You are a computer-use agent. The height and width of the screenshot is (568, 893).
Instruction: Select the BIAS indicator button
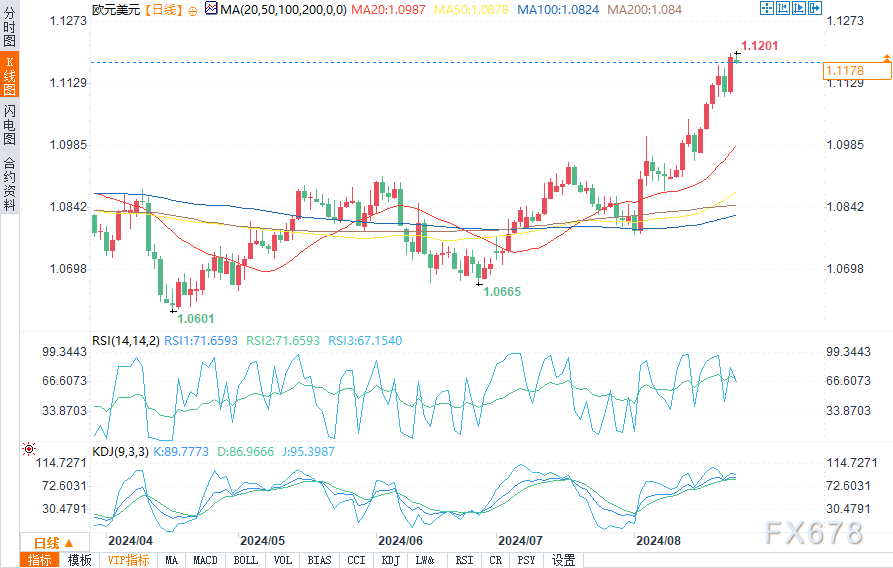(319, 560)
